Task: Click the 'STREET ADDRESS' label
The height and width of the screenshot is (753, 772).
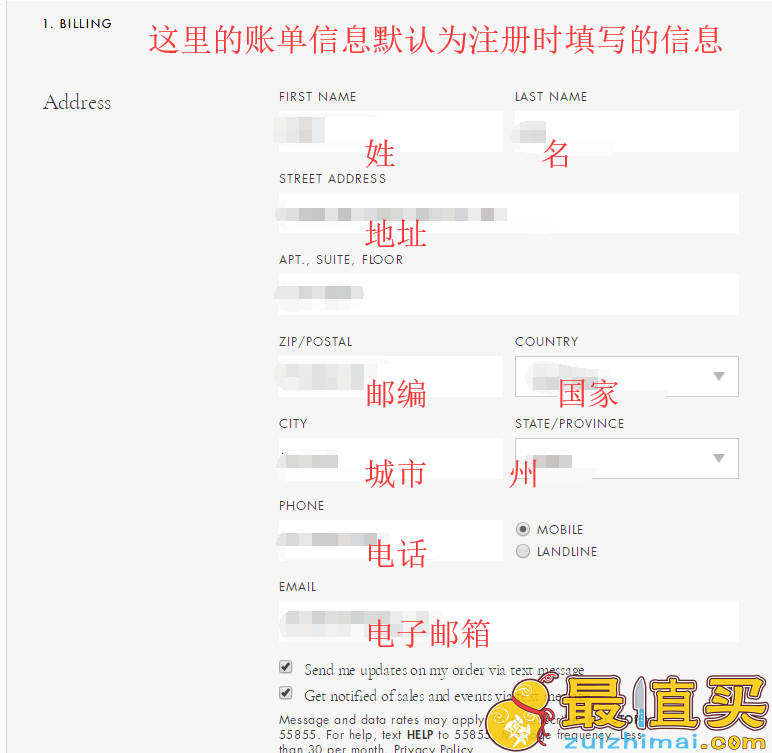Action: (x=332, y=178)
